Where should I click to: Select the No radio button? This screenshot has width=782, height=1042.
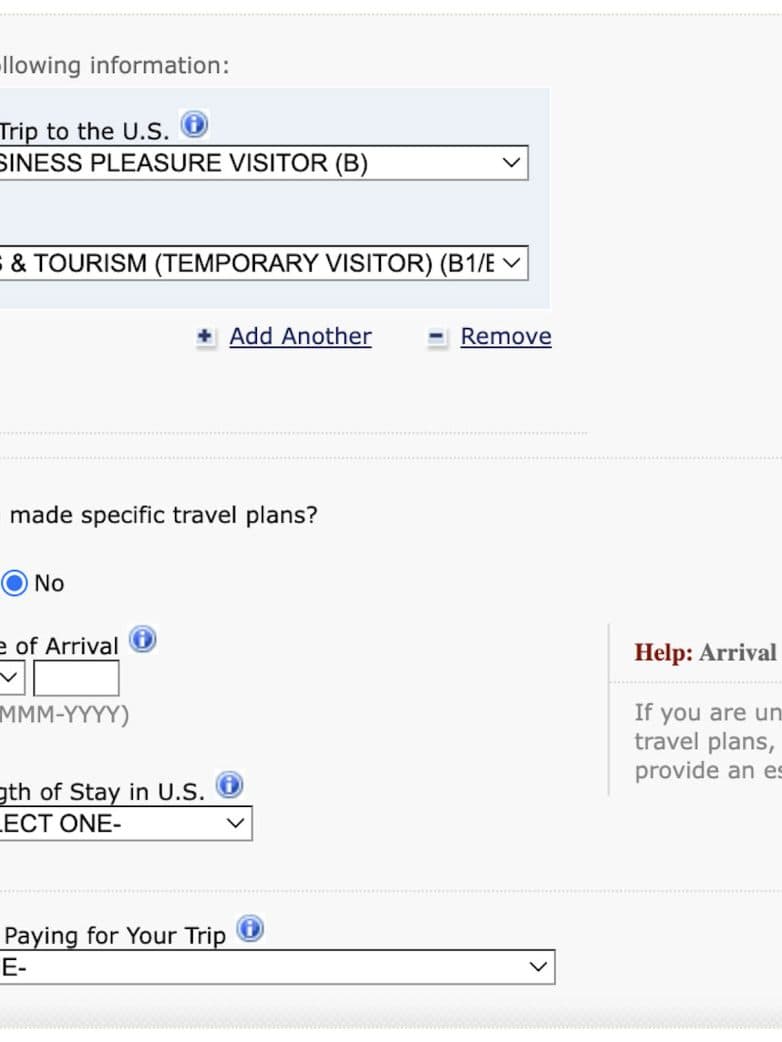14,583
